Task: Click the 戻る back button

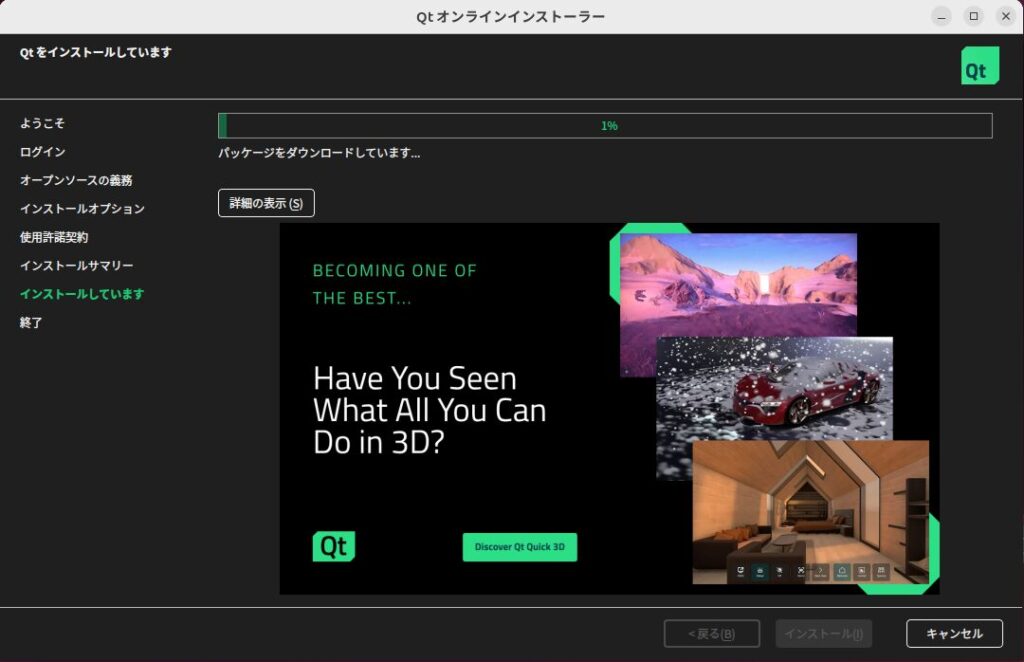Action: pos(711,634)
